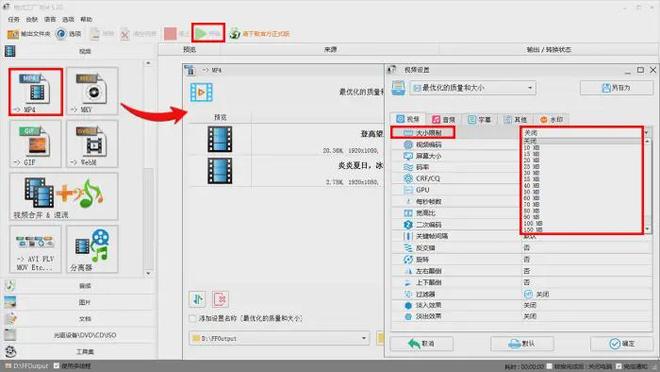Image resolution: width=660 pixels, height=372 pixels.
Task: Click the output folder (输出文件夹) toolbar icon
Action: click(13, 34)
